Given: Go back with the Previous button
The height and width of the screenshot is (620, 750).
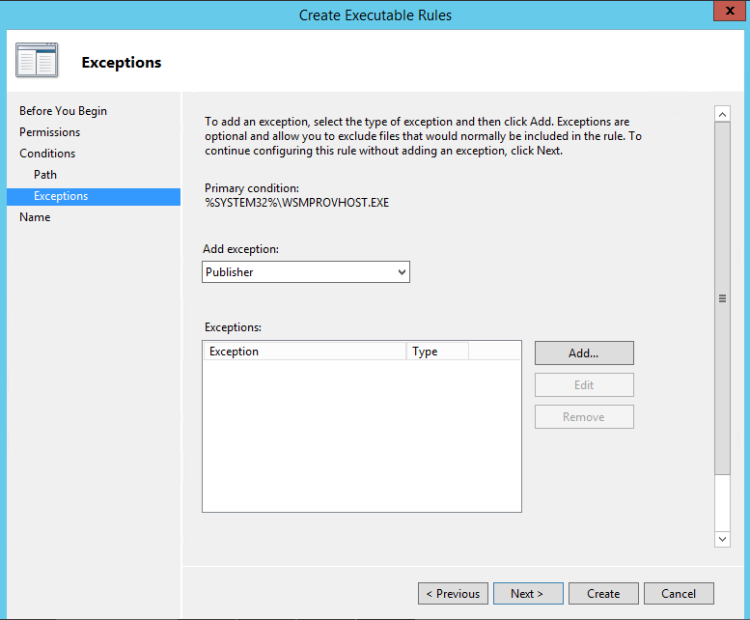Looking at the screenshot, I should coord(453,593).
